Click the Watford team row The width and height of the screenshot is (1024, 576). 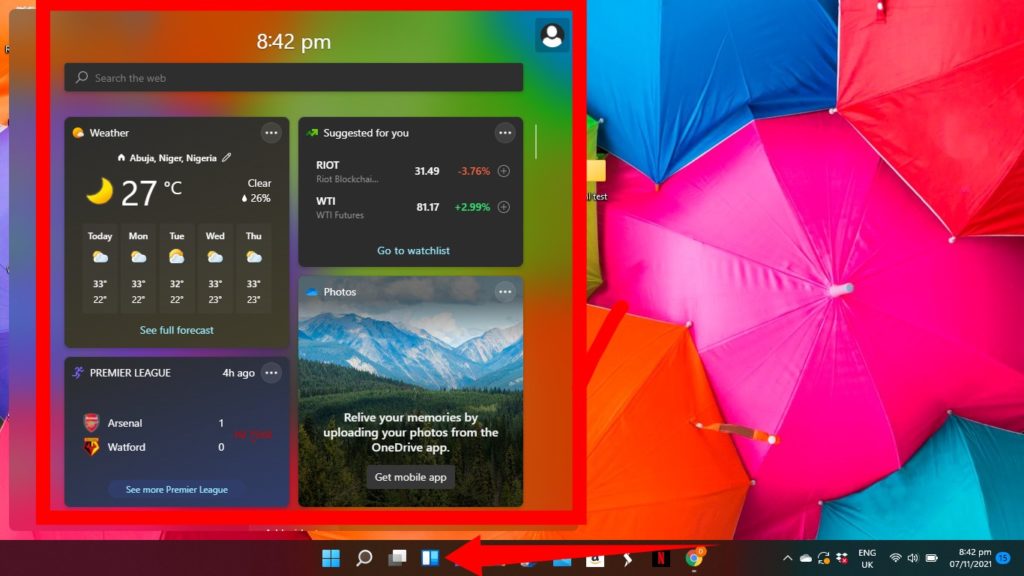coord(154,447)
